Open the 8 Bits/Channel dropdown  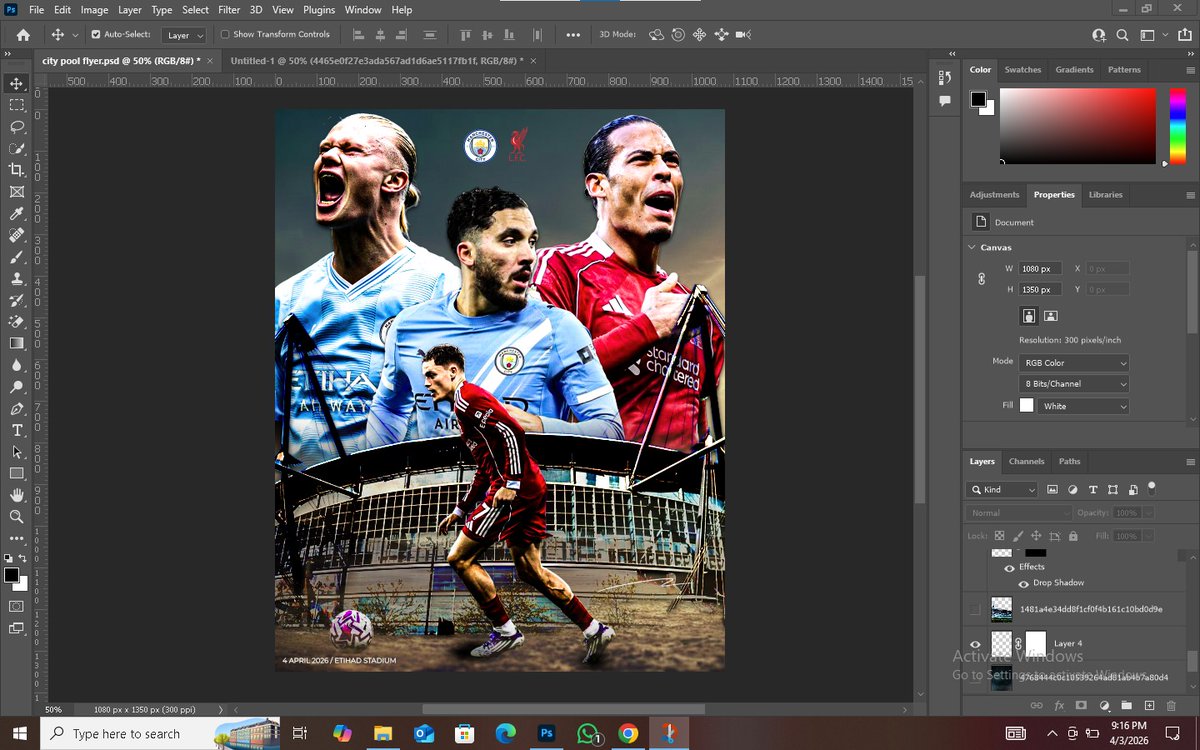tap(1074, 384)
